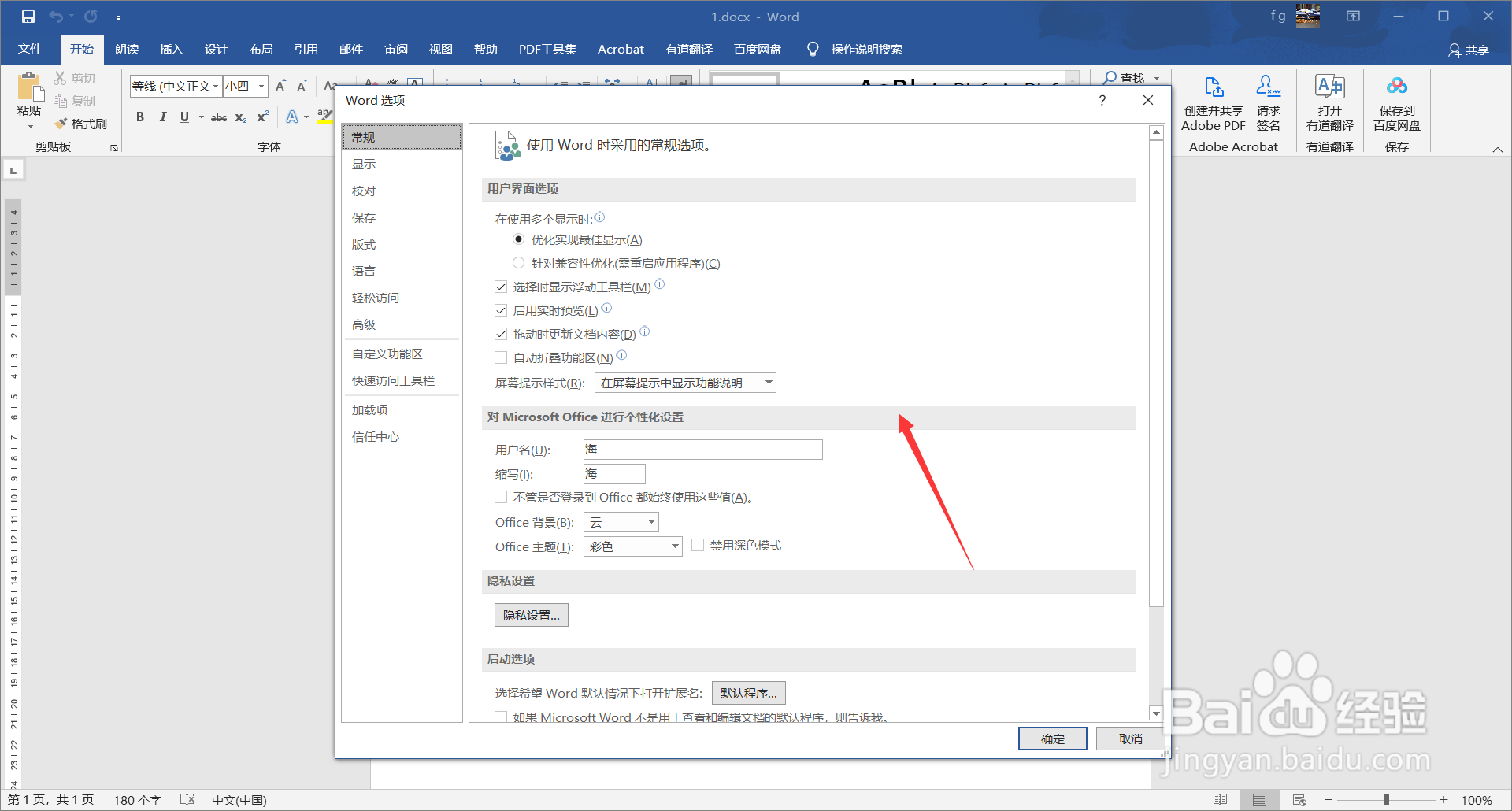Select 优化实现最佳显示 radio button
The image size is (1512, 811).
(518, 239)
